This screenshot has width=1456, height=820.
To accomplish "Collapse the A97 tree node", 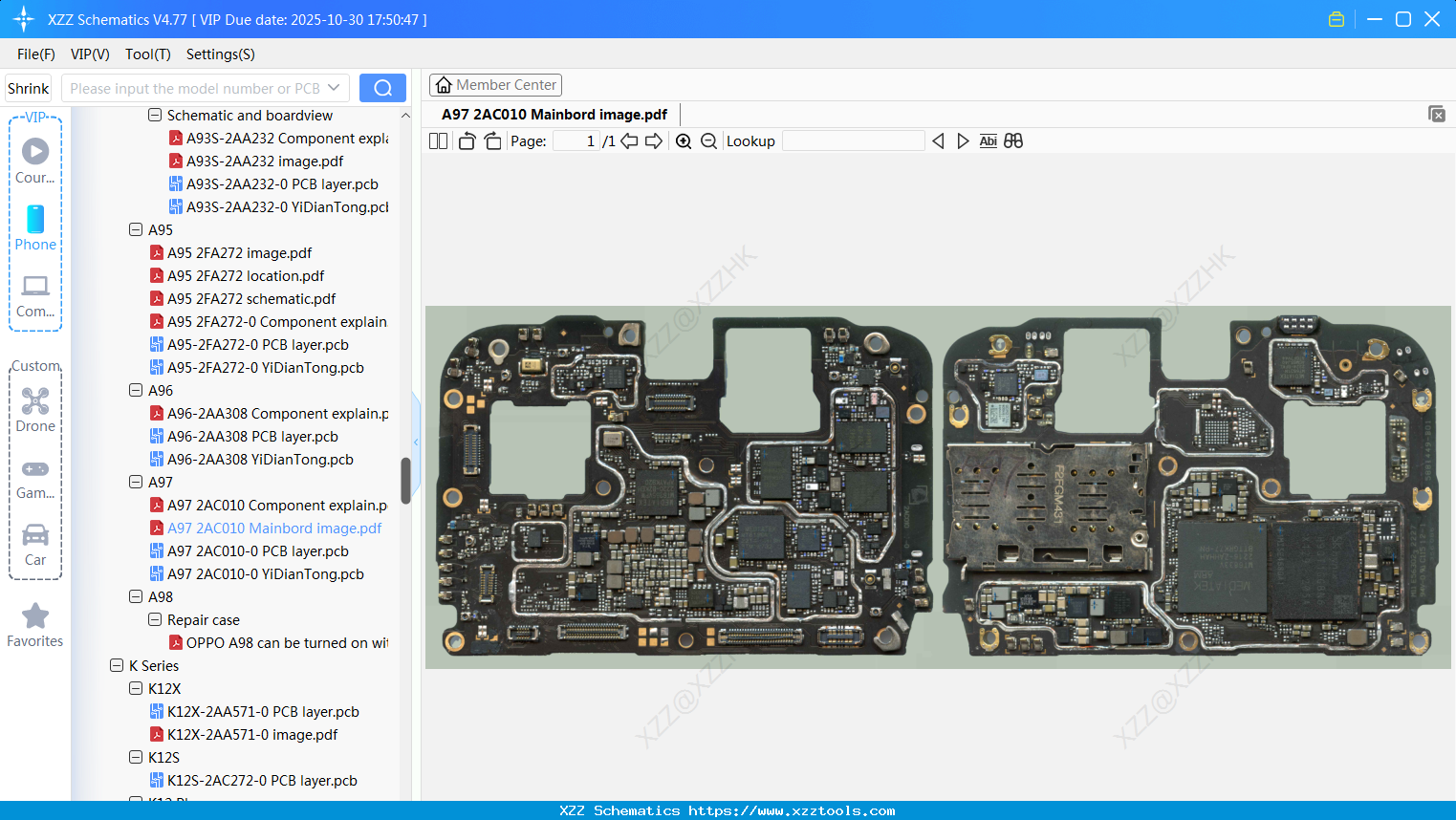I will tap(135, 482).
